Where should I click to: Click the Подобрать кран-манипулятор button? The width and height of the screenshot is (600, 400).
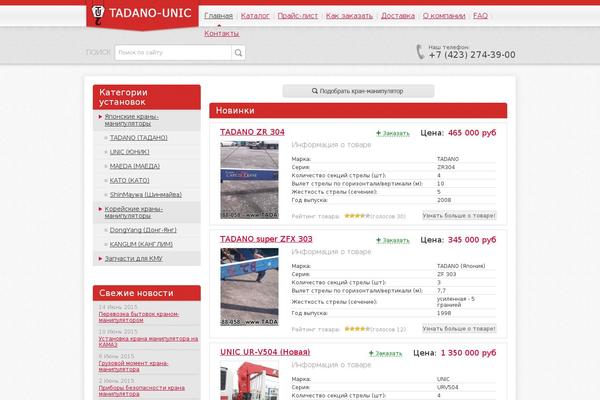(x=358, y=91)
